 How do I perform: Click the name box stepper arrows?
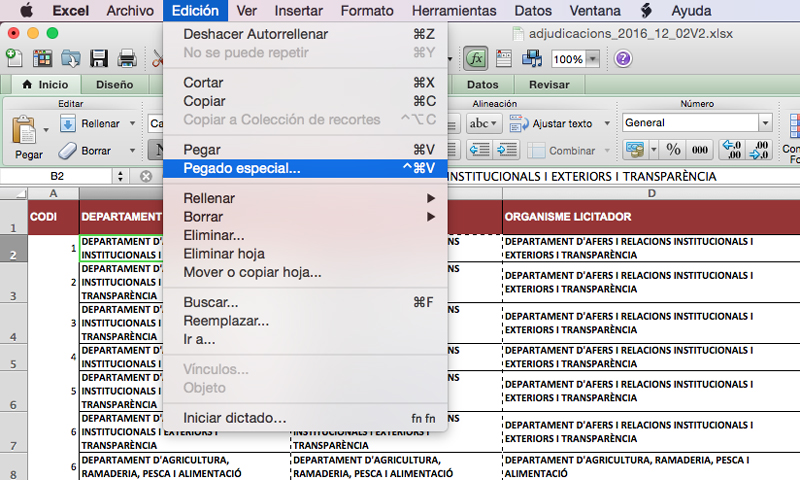coord(120,176)
